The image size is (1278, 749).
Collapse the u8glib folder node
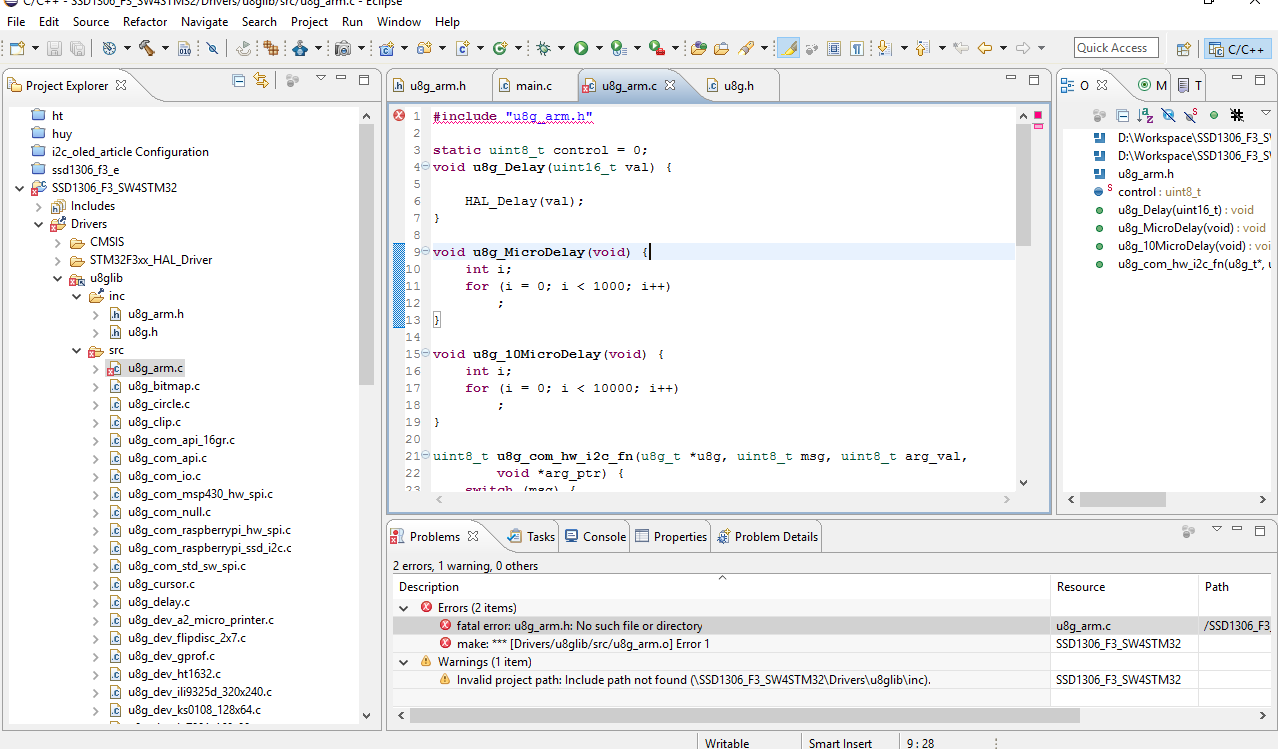click(58, 278)
